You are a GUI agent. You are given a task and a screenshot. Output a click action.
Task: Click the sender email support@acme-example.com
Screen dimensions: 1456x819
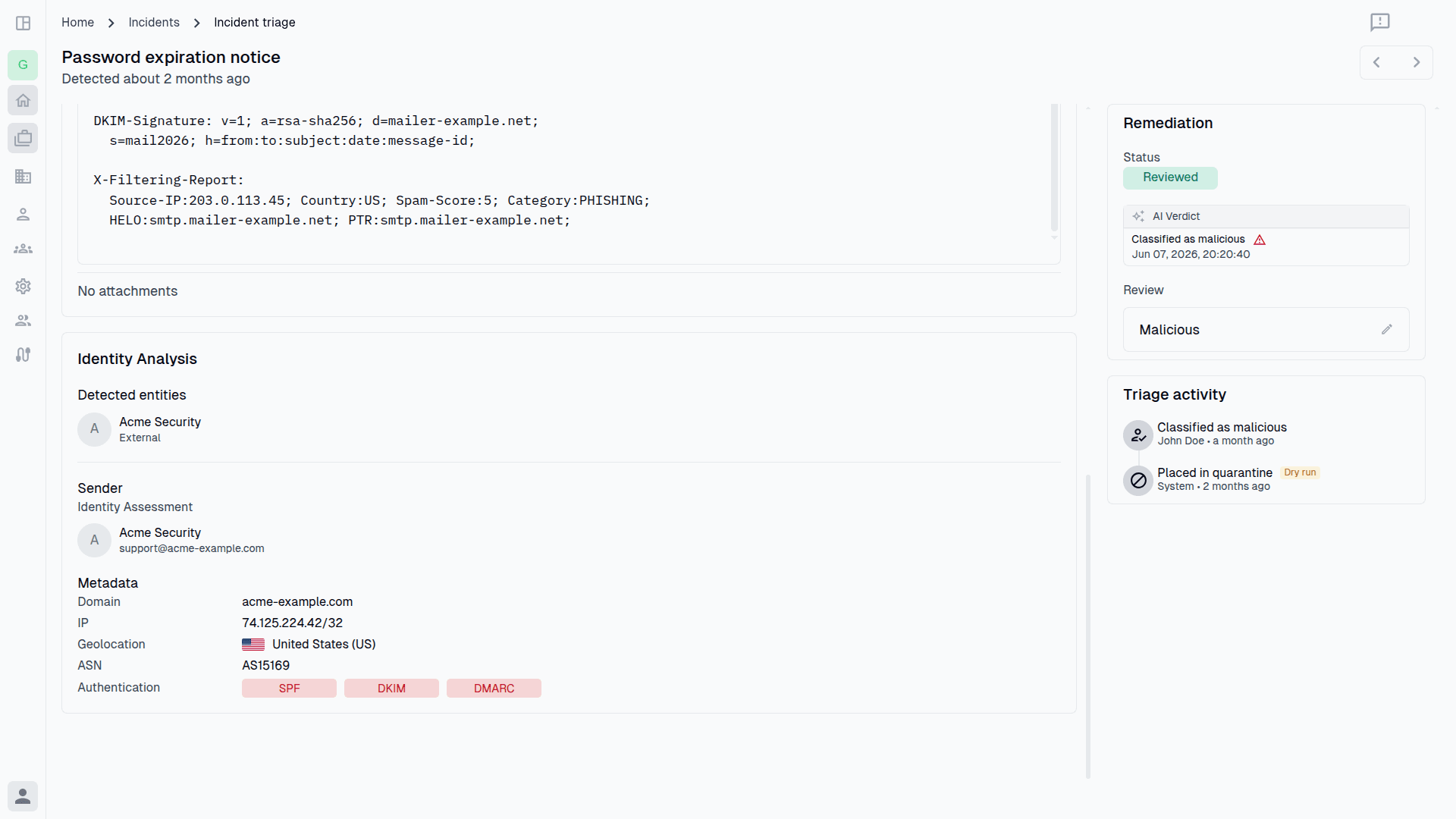coord(192,548)
